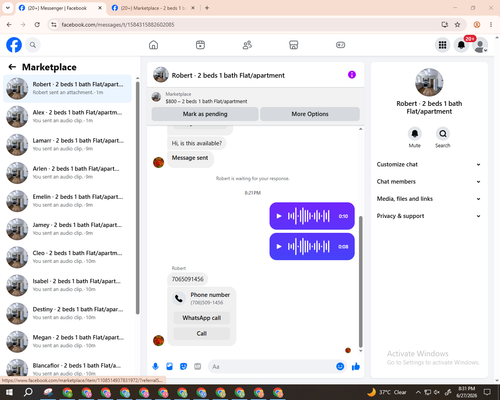Viewport: 500px width, 400px height.
Task: Open the Alex conversation in chat list
Action: [67, 117]
